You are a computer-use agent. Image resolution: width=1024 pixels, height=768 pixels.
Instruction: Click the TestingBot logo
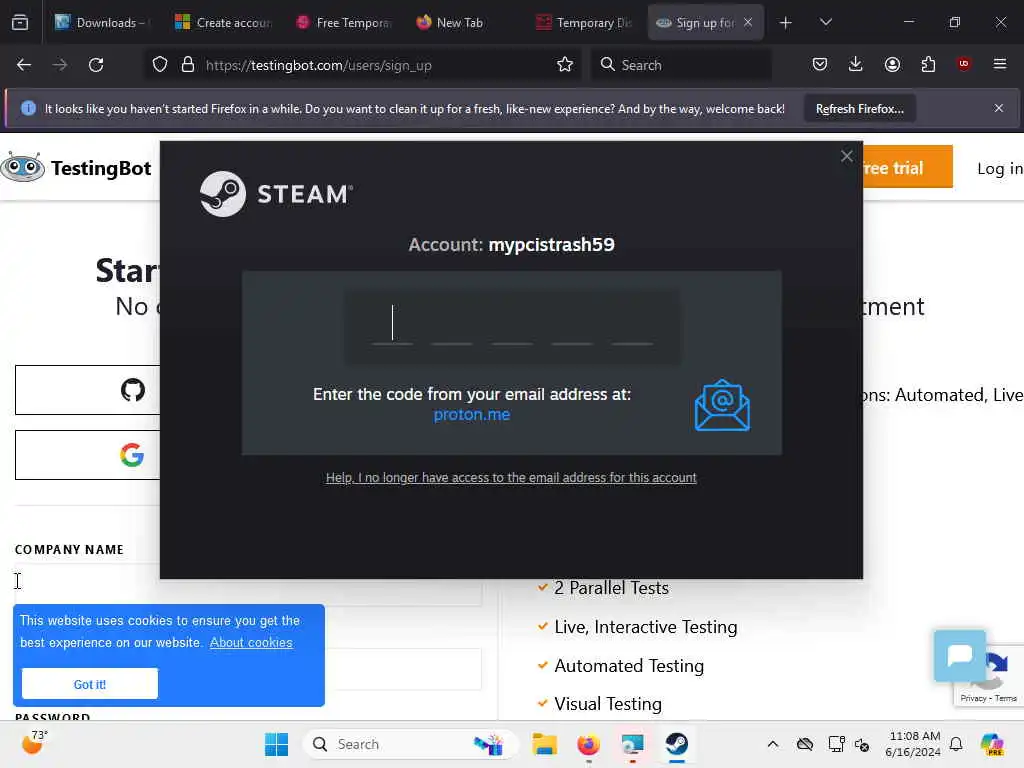click(x=76, y=168)
